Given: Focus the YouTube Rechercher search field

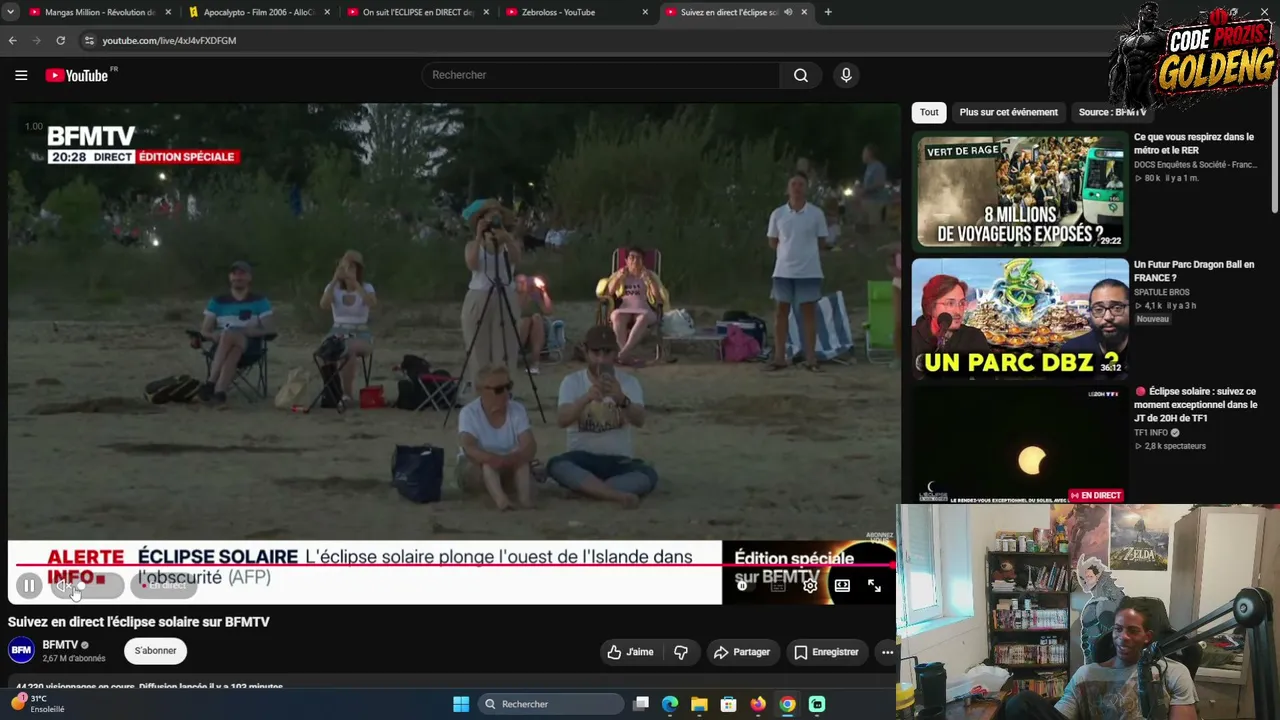Looking at the screenshot, I should [601, 75].
